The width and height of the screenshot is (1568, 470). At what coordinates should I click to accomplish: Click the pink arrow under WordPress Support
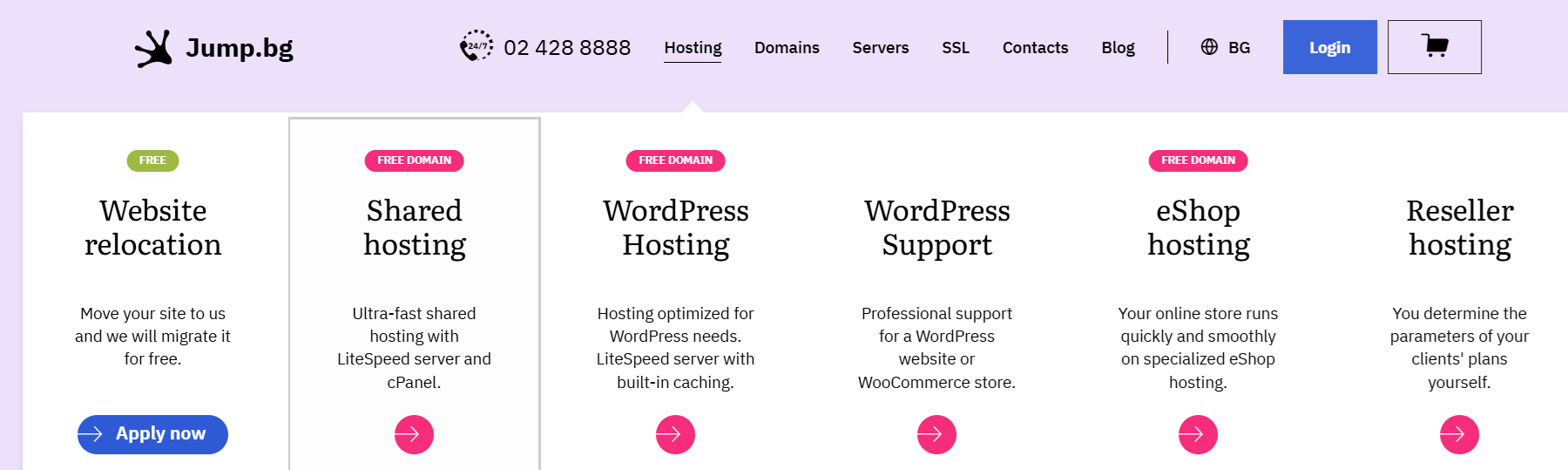click(936, 434)
